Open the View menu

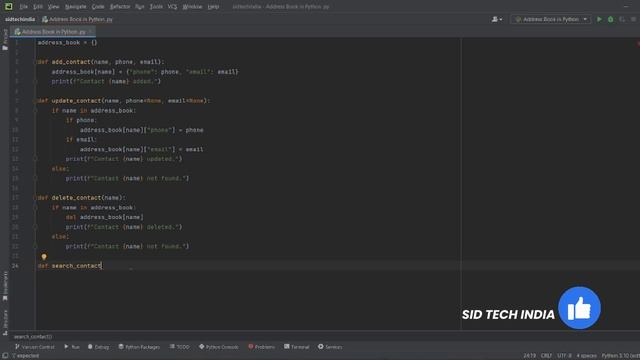coord(53,7)
